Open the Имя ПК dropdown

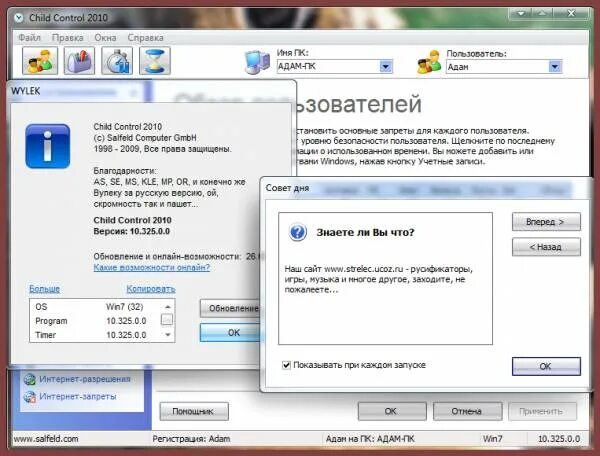tap(386, 67)
